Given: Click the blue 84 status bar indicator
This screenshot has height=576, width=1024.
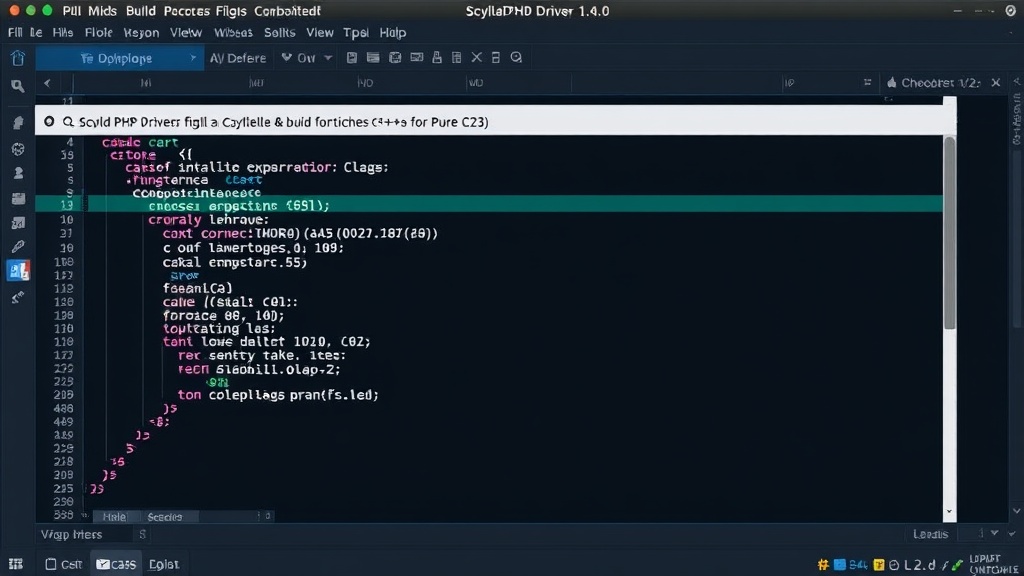Looking at the screenshot, I should point(850,564).
